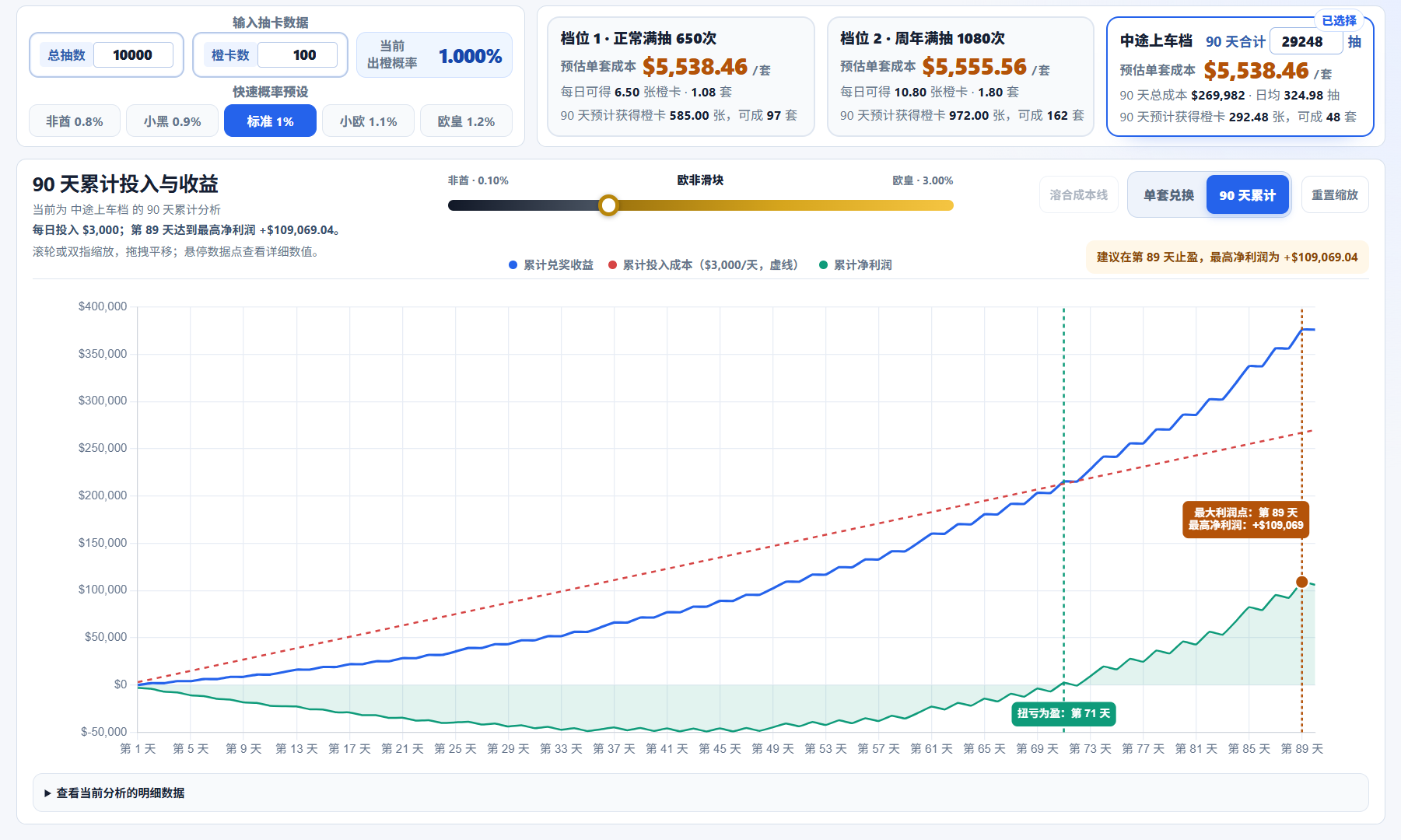The width and height of the screenshot is (1401, 840).
Task: Click the 扭亏为盈 第 71 天 marker label
Action: pyautogui.click(x=1063, y=713)
